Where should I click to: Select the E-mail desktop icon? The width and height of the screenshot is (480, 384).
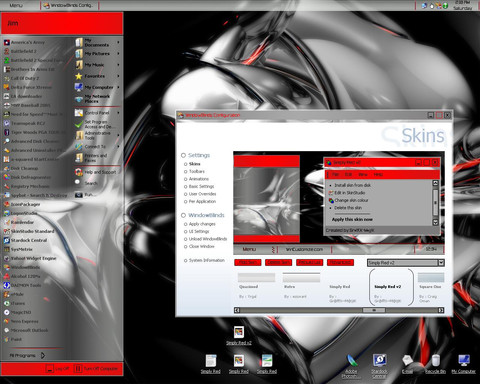pos(407,364)
